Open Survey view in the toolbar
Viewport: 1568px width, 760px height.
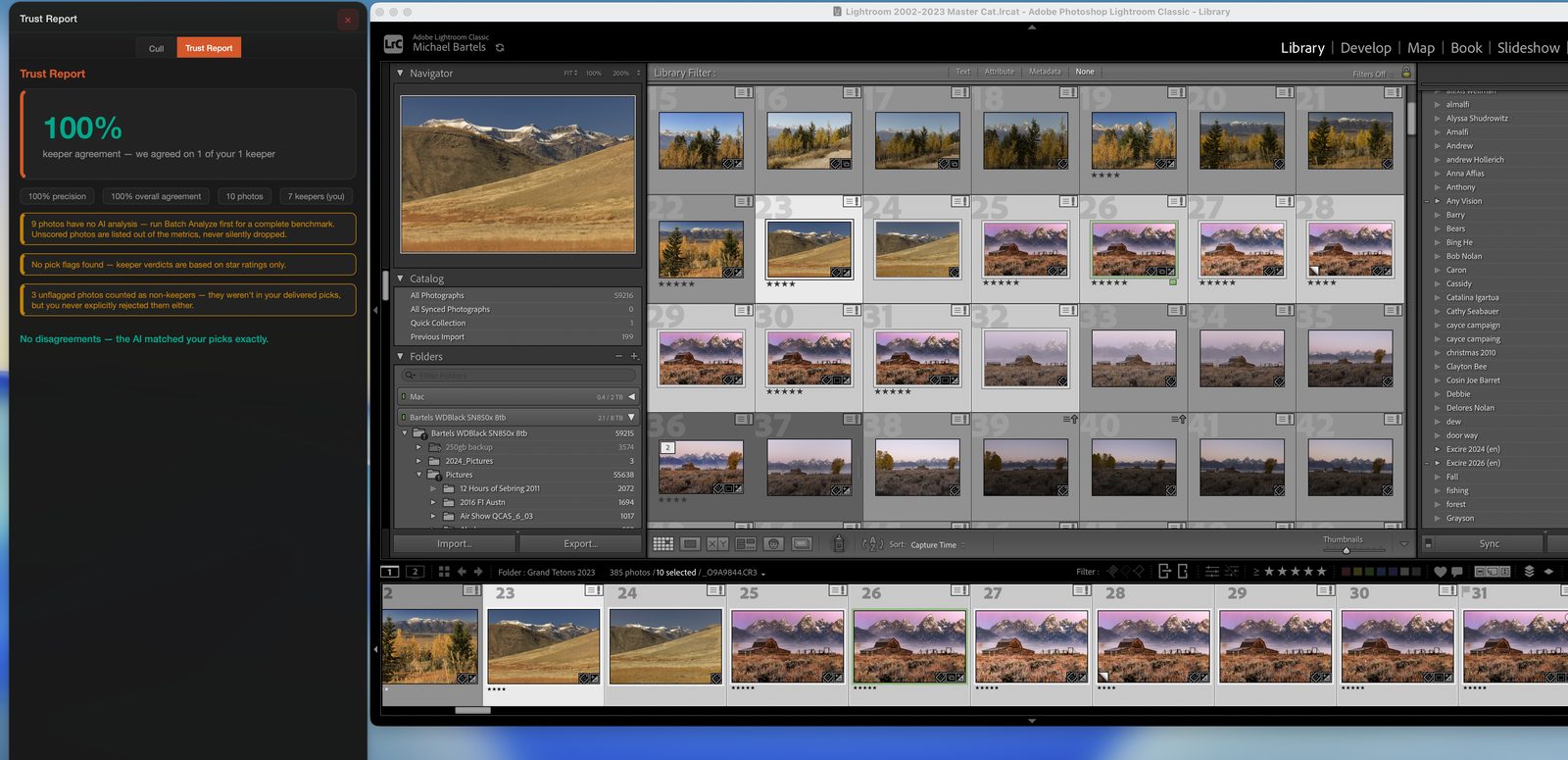[x=745, y=543]
